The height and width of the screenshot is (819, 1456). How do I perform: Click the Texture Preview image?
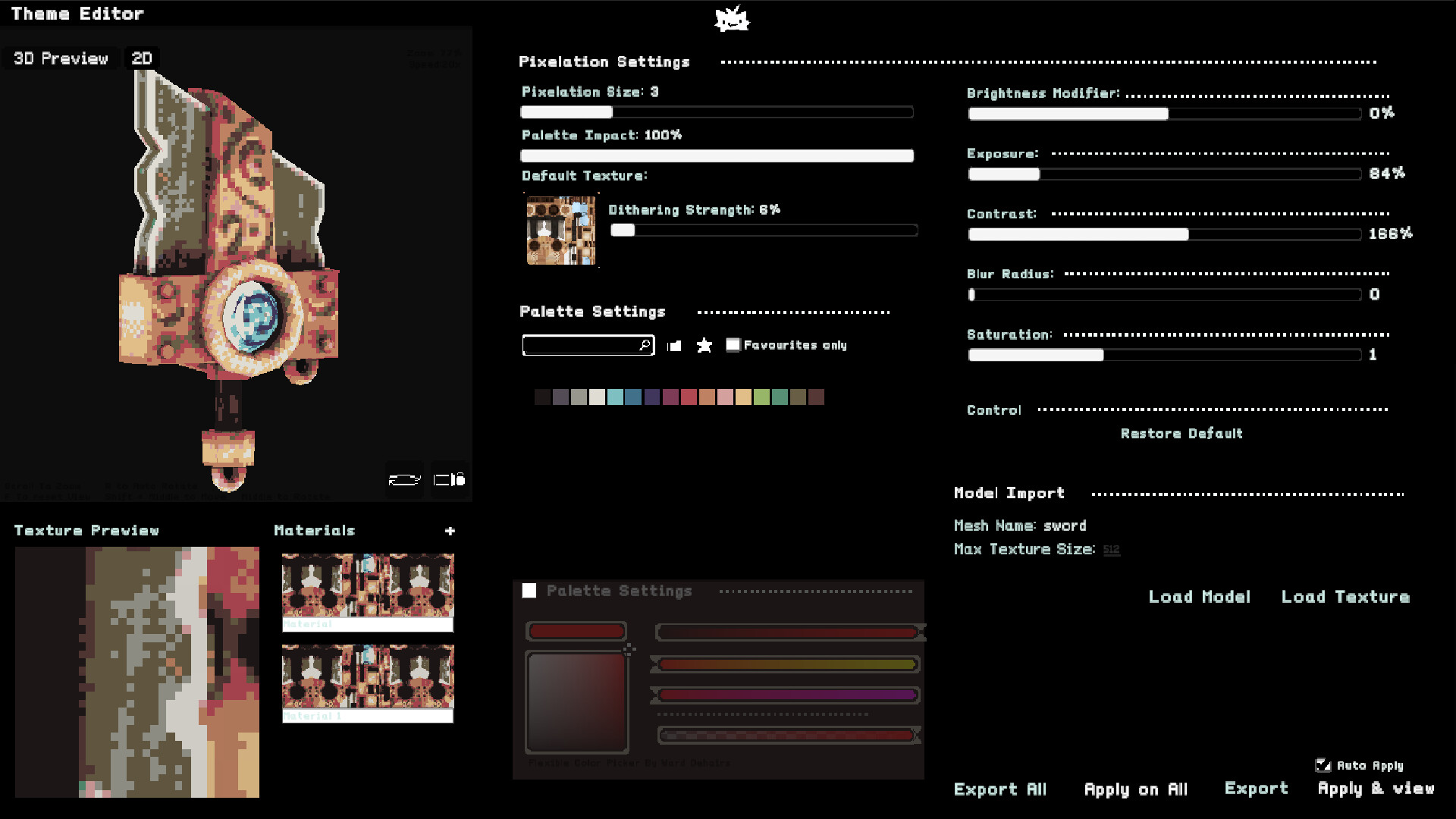click(137, 672)
